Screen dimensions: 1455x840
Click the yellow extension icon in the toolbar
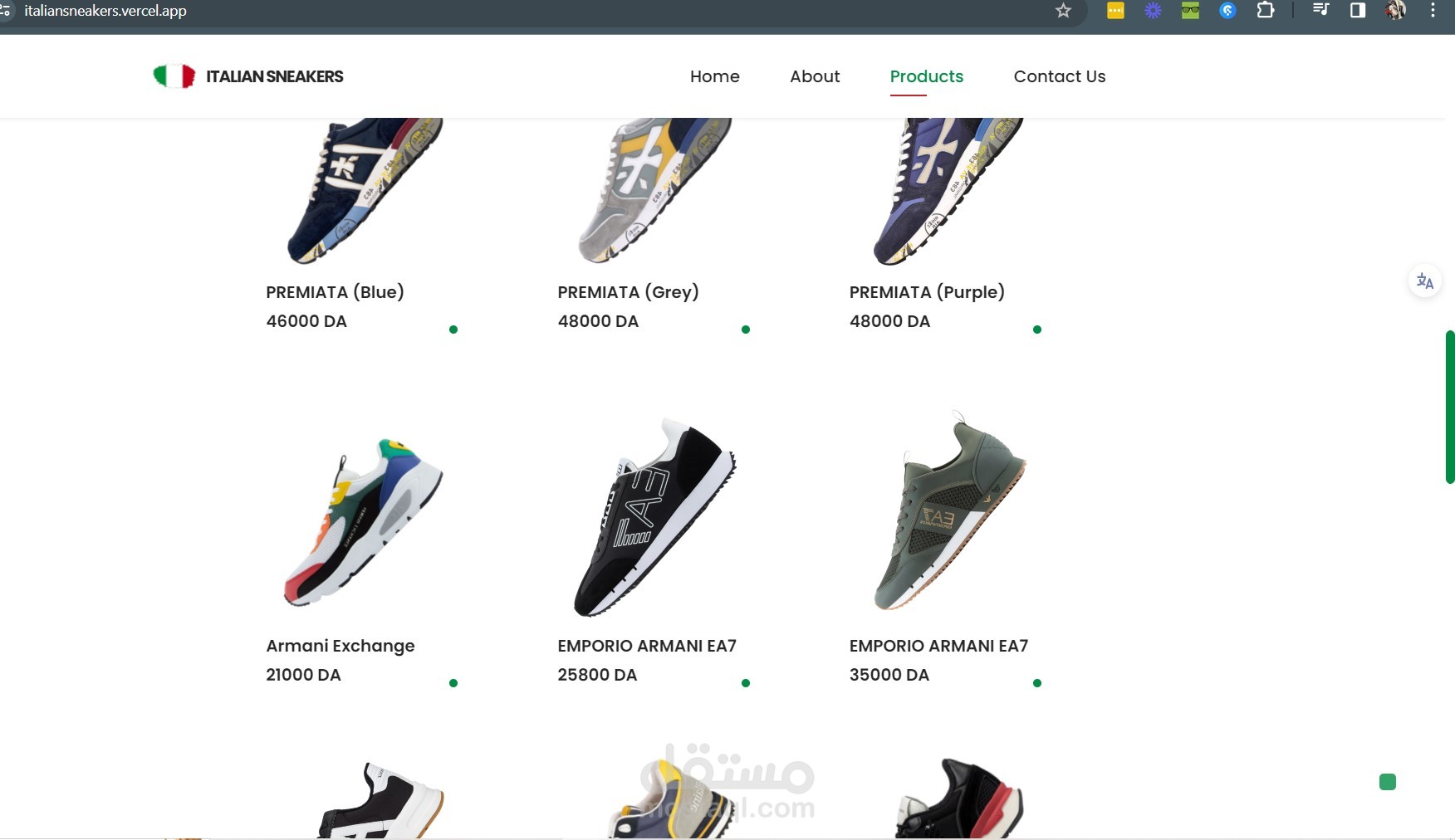[x=1115, y=11]
